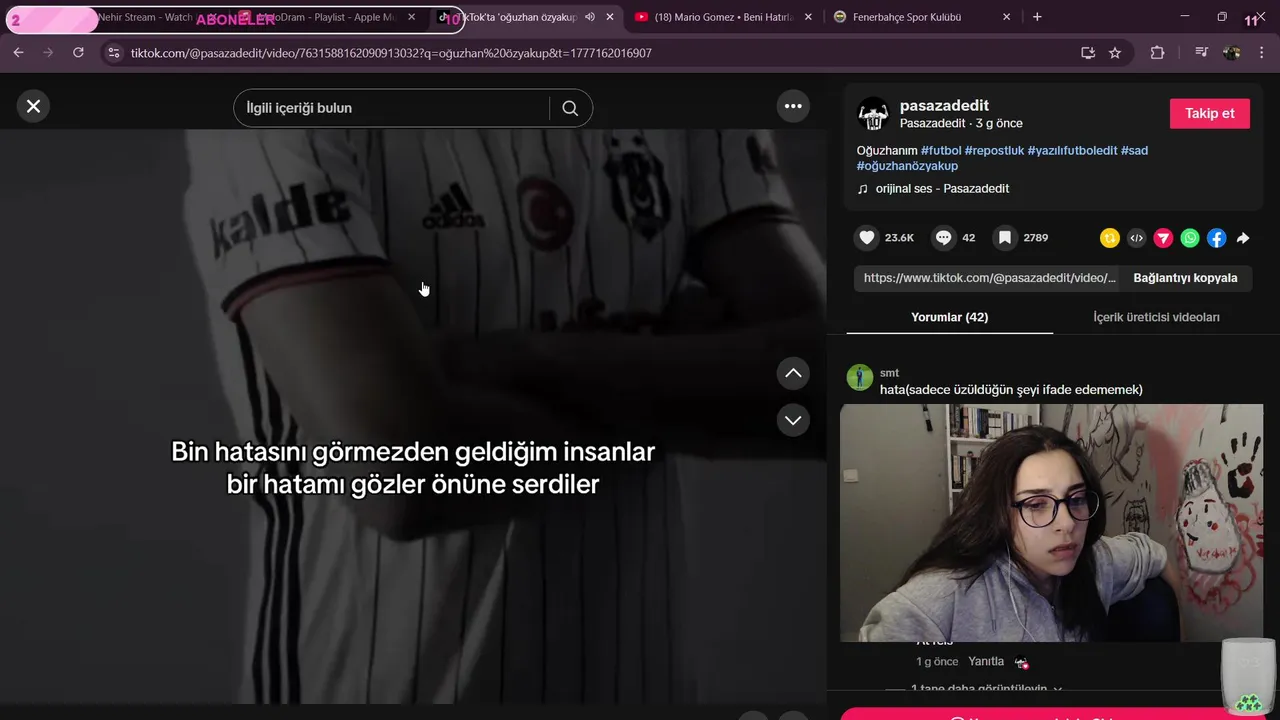Click the Takip et follow button

[x=1210, y=113]
